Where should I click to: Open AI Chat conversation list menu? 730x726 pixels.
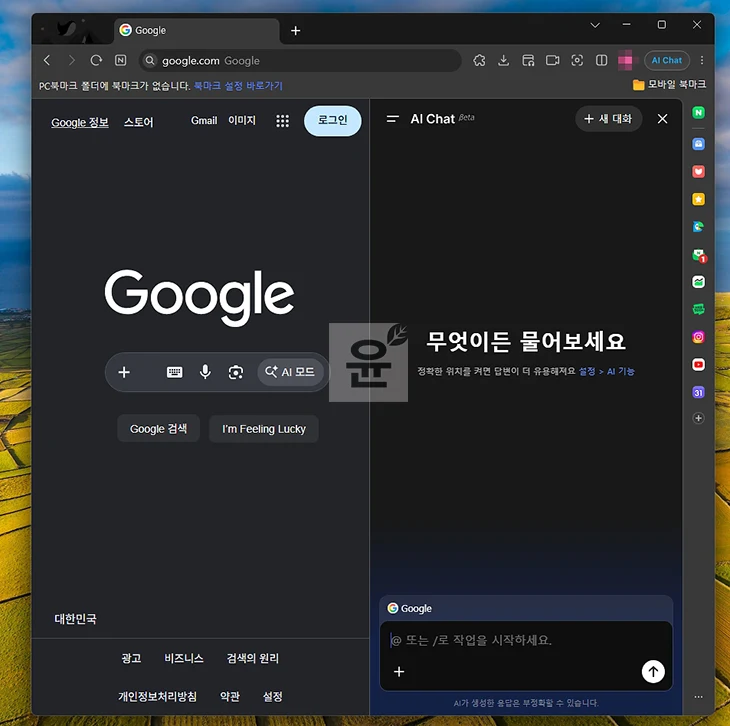392,119
